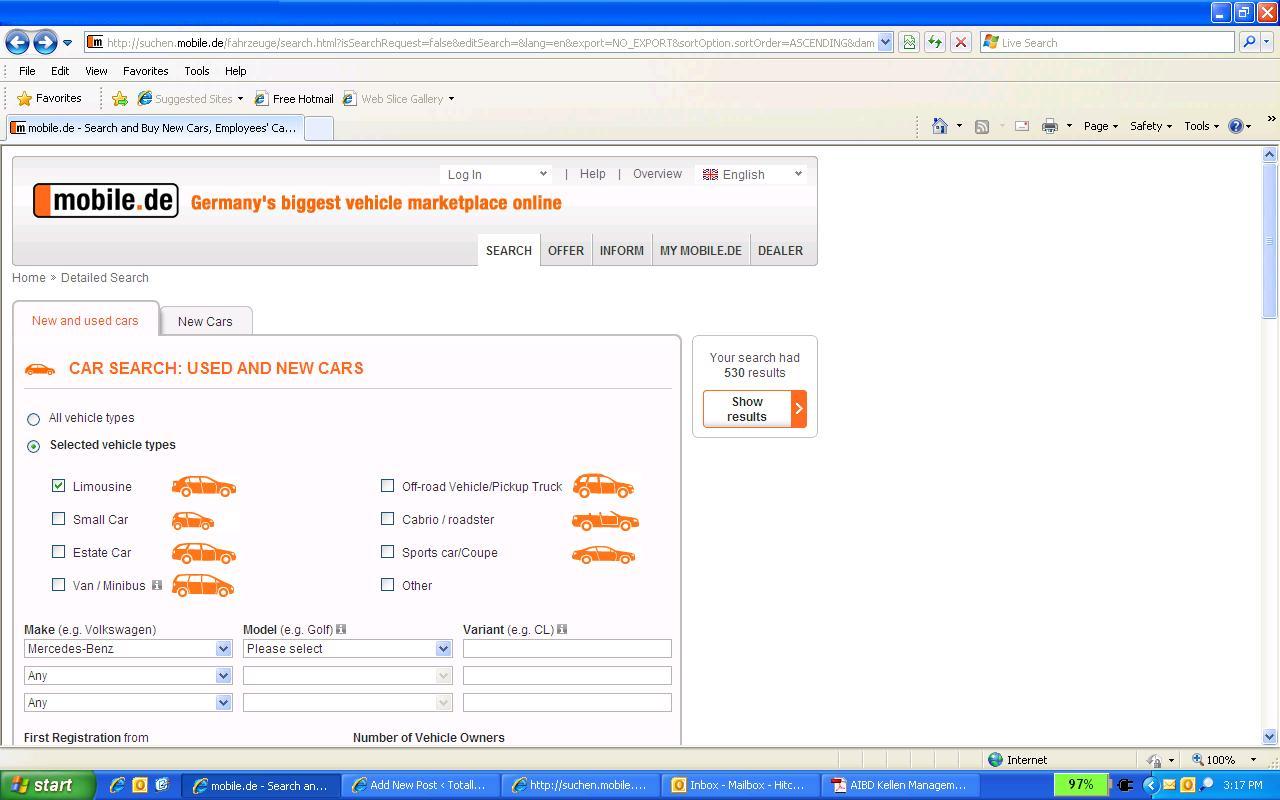This screenshot has width=1280, height=800.
Task: Click the Windows Start button
Action: tap(47, 785)
